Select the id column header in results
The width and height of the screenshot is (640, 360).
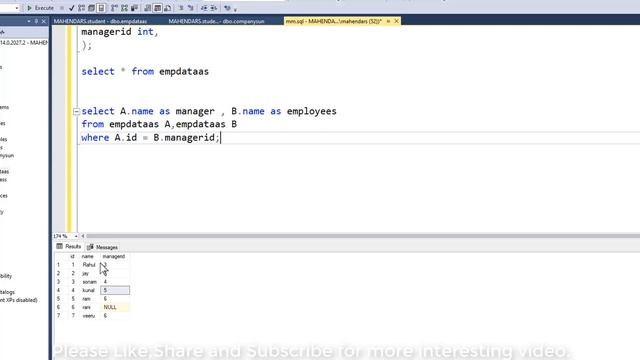pyautogui.click(x=73, y=256)
